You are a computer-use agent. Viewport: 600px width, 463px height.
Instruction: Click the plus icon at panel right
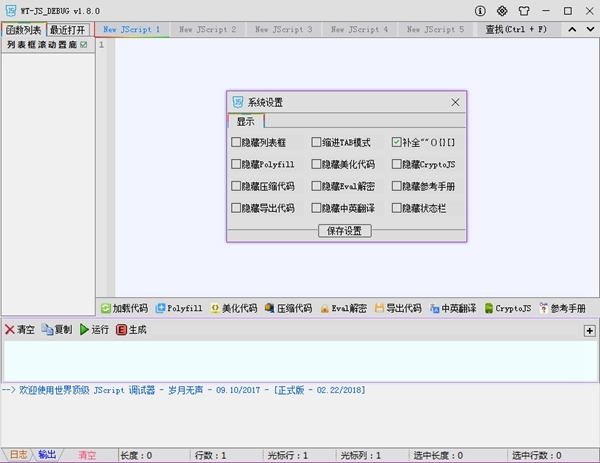pyautogui.click(x=590, y=331)
